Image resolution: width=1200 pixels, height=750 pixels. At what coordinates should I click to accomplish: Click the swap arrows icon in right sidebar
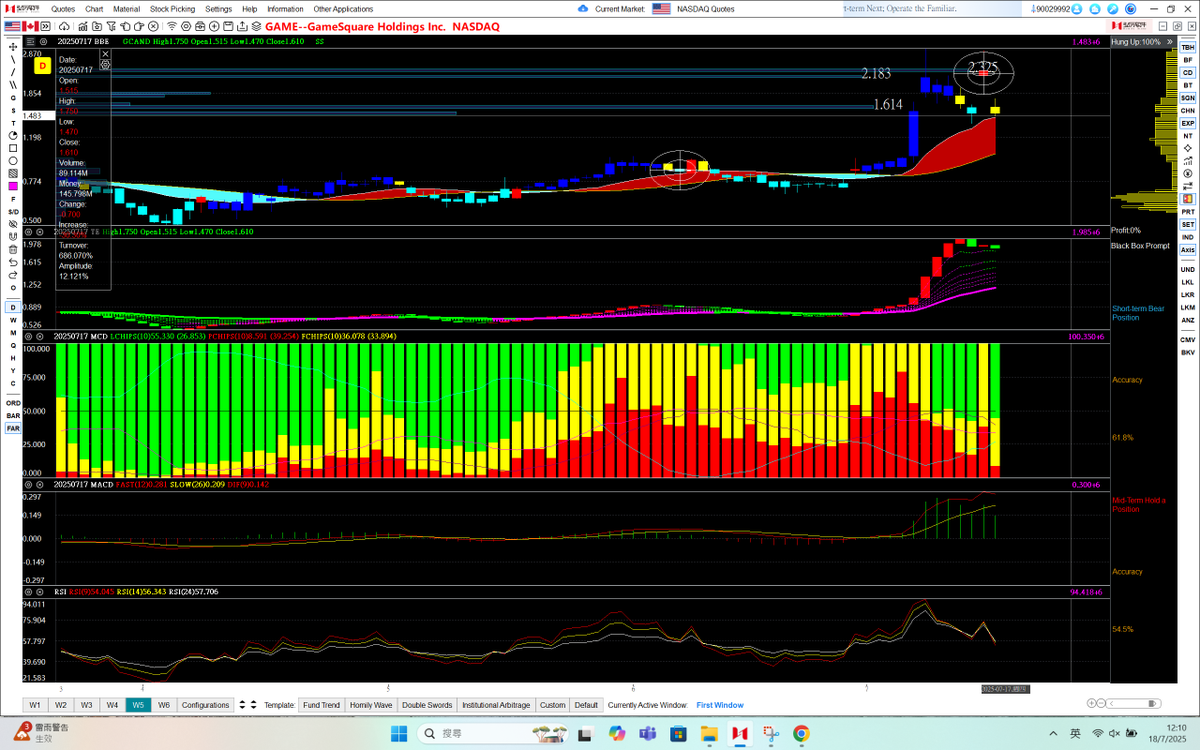tap(1188, 185)
